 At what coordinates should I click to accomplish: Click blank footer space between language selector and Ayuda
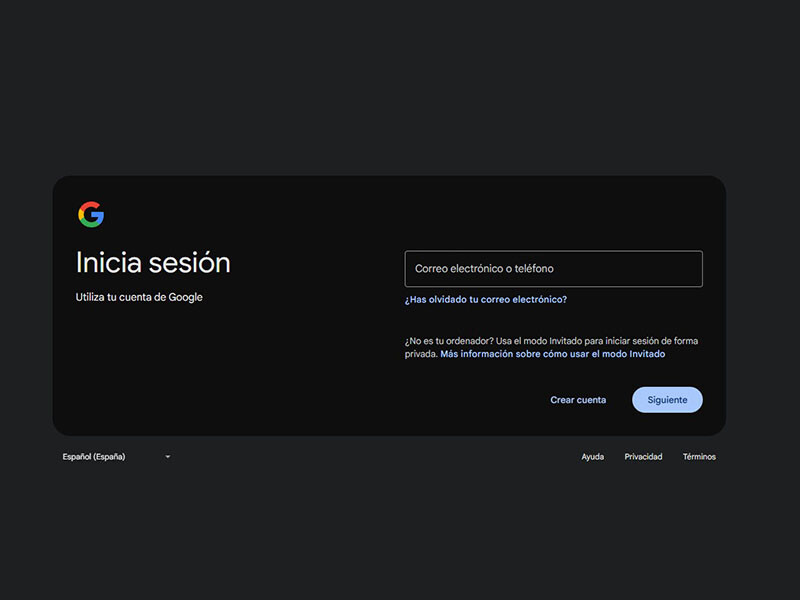372,457
